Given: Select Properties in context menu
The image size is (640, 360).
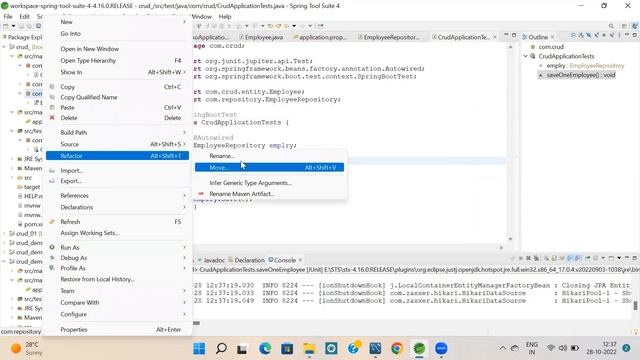Looking at the screenshot, I should tap(117, 329).
